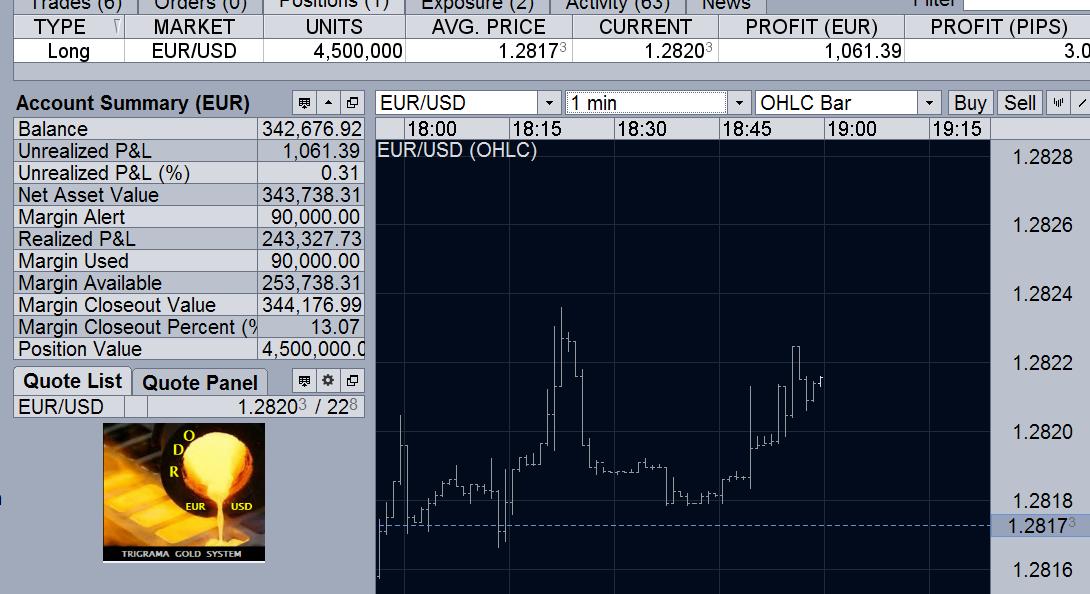Sort by CURRENT column header
This screenshot has width=1090, height=594.
click(x=645, y=27)
